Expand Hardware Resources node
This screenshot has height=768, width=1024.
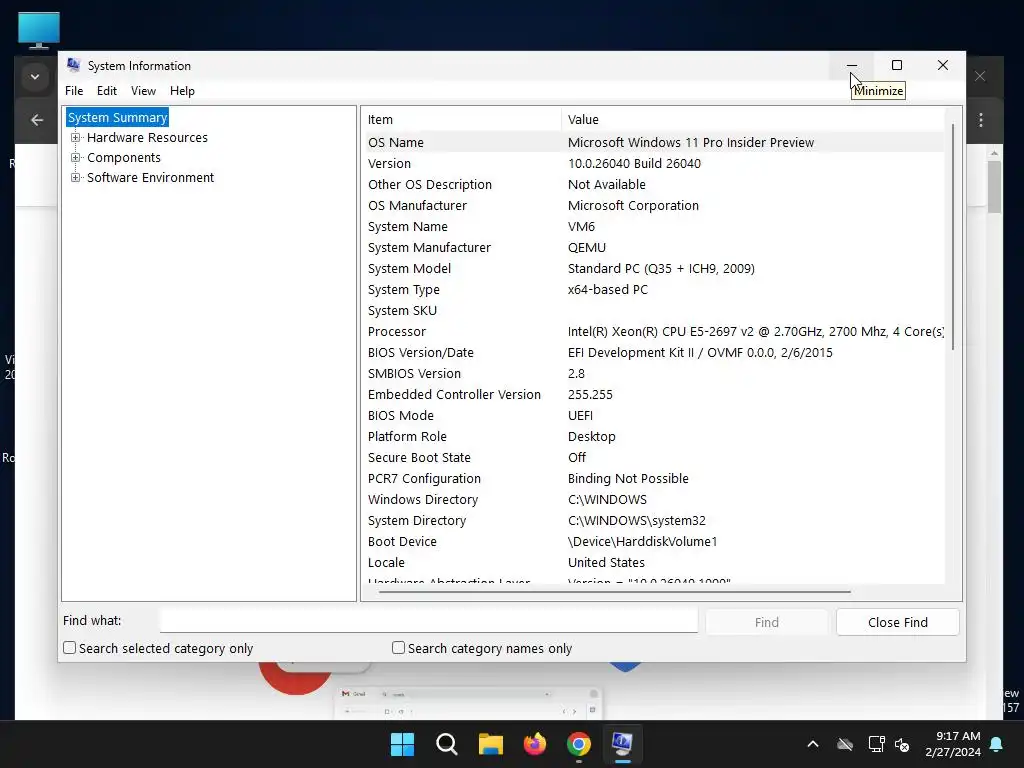pyautogui.click(x=76, y=138)
